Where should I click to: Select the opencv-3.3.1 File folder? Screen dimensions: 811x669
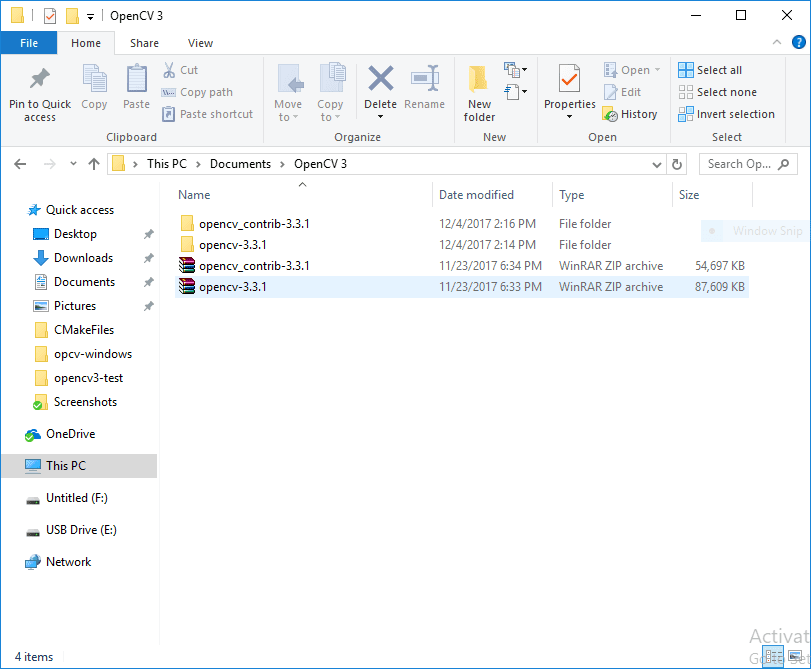462,245
